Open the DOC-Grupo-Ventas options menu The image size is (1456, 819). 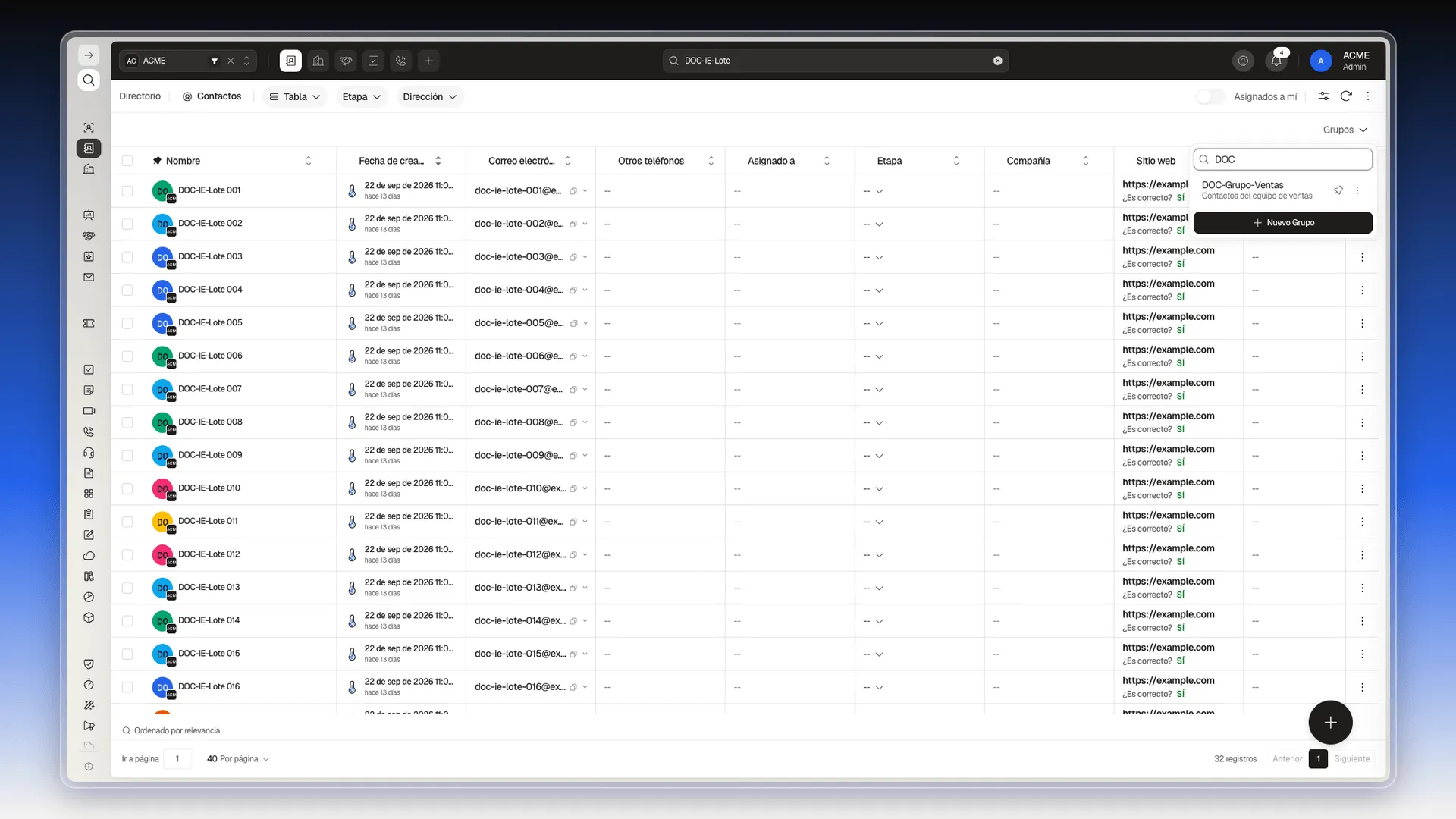[x=1357, y=190]
